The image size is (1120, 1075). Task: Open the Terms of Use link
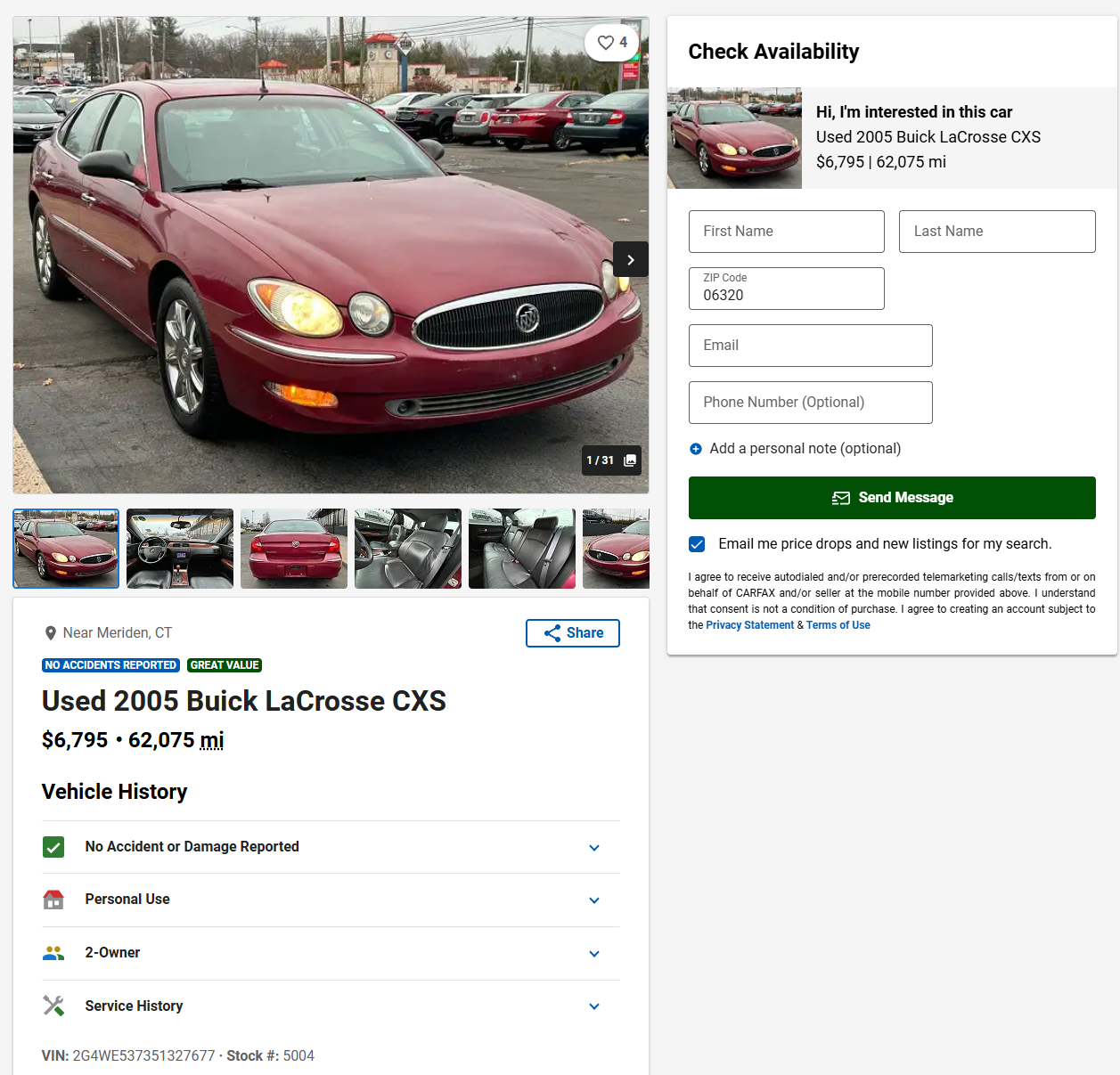coord(838,625)
